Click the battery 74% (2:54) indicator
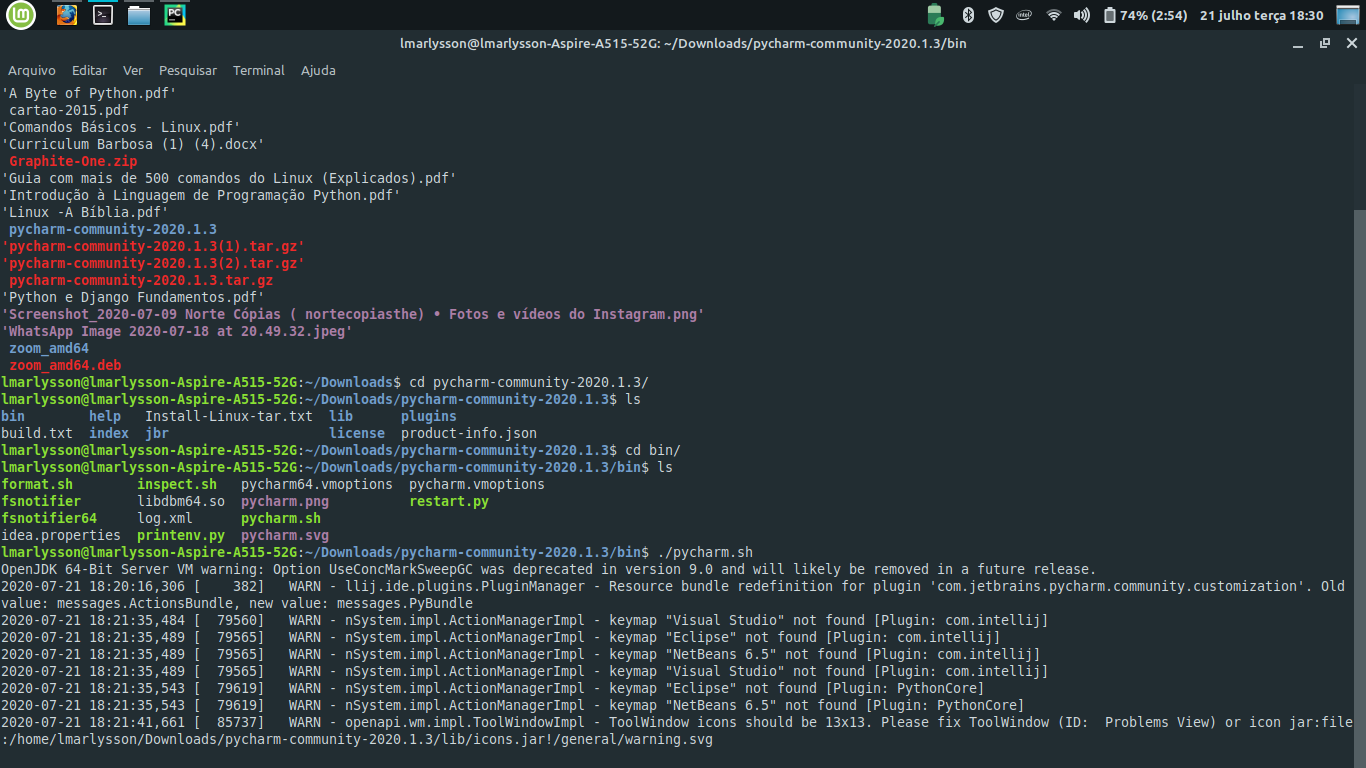The width and height of the screenshot is (1366, 768). 1144,15
